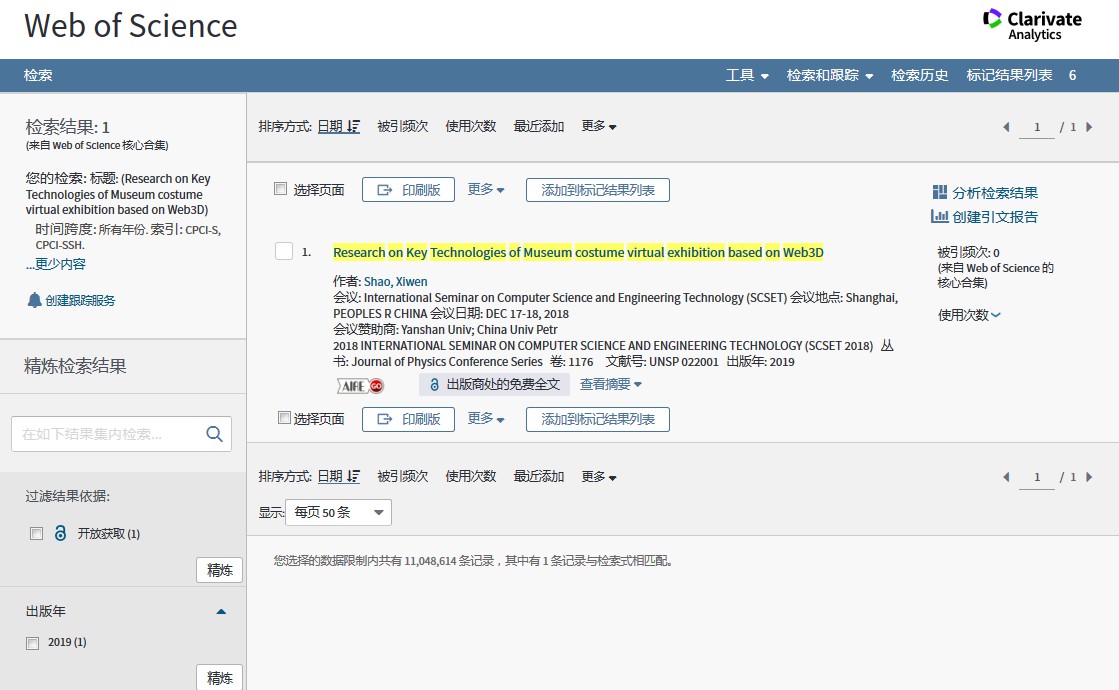Click the 分析检索结果 link
The height and width of the screenshot is (690, 1119).
[995, 193]
